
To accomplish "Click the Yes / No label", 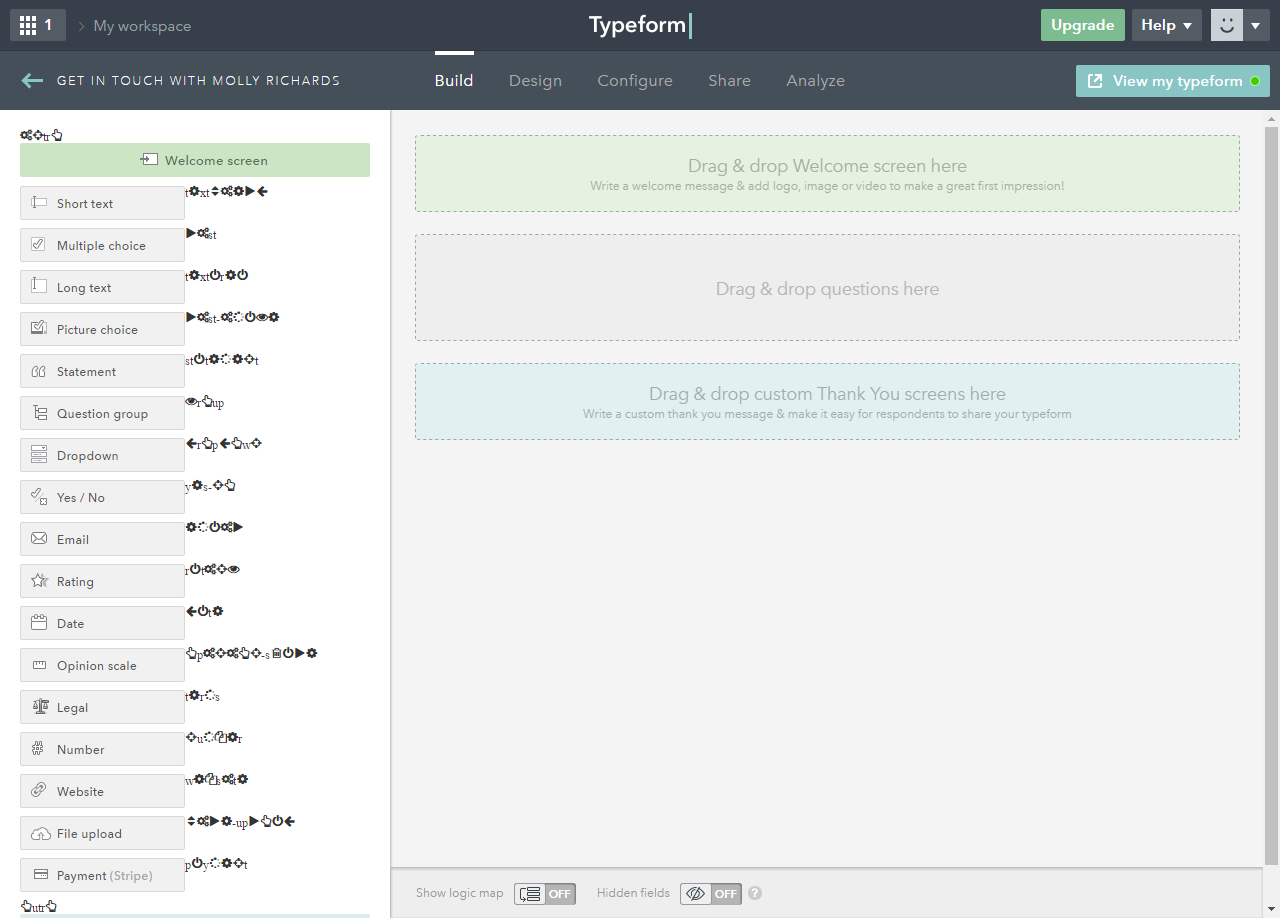I will tap(81, 497).
